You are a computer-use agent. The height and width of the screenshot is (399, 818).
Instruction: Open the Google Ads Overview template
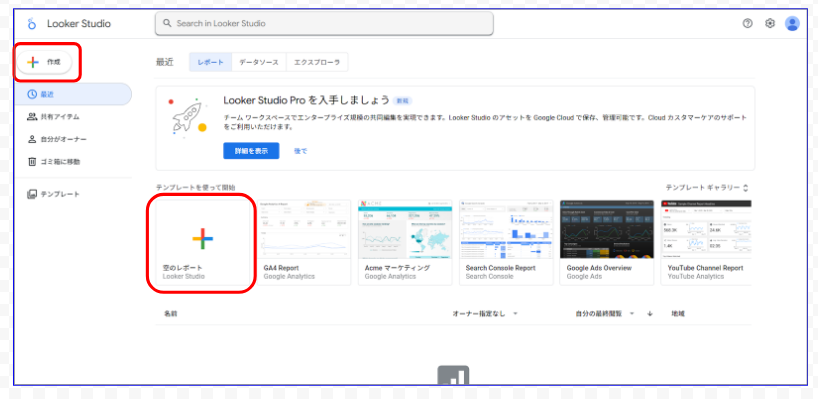click(x=607, y=242)
